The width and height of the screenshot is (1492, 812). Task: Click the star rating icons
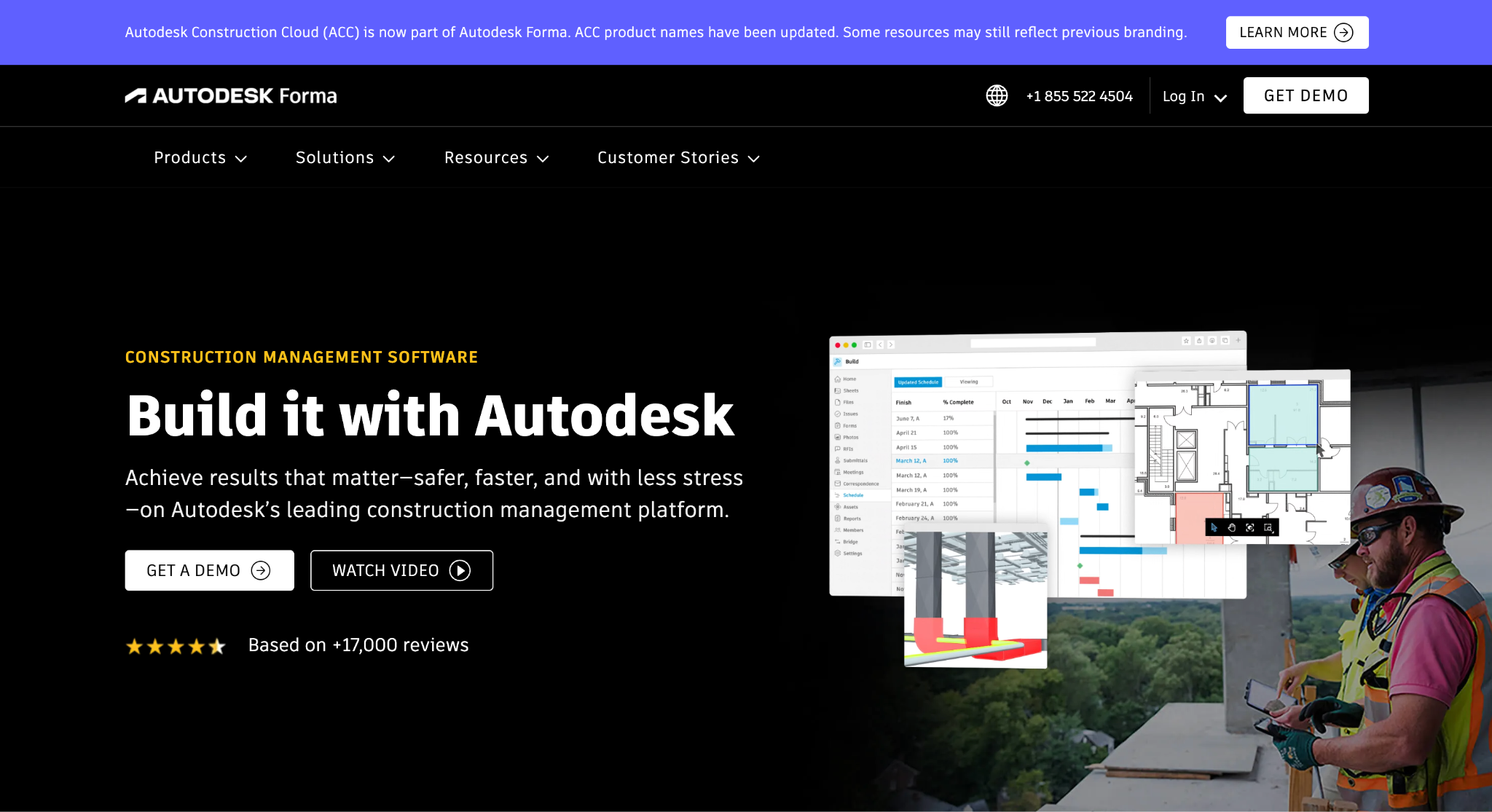click(176, 646)
